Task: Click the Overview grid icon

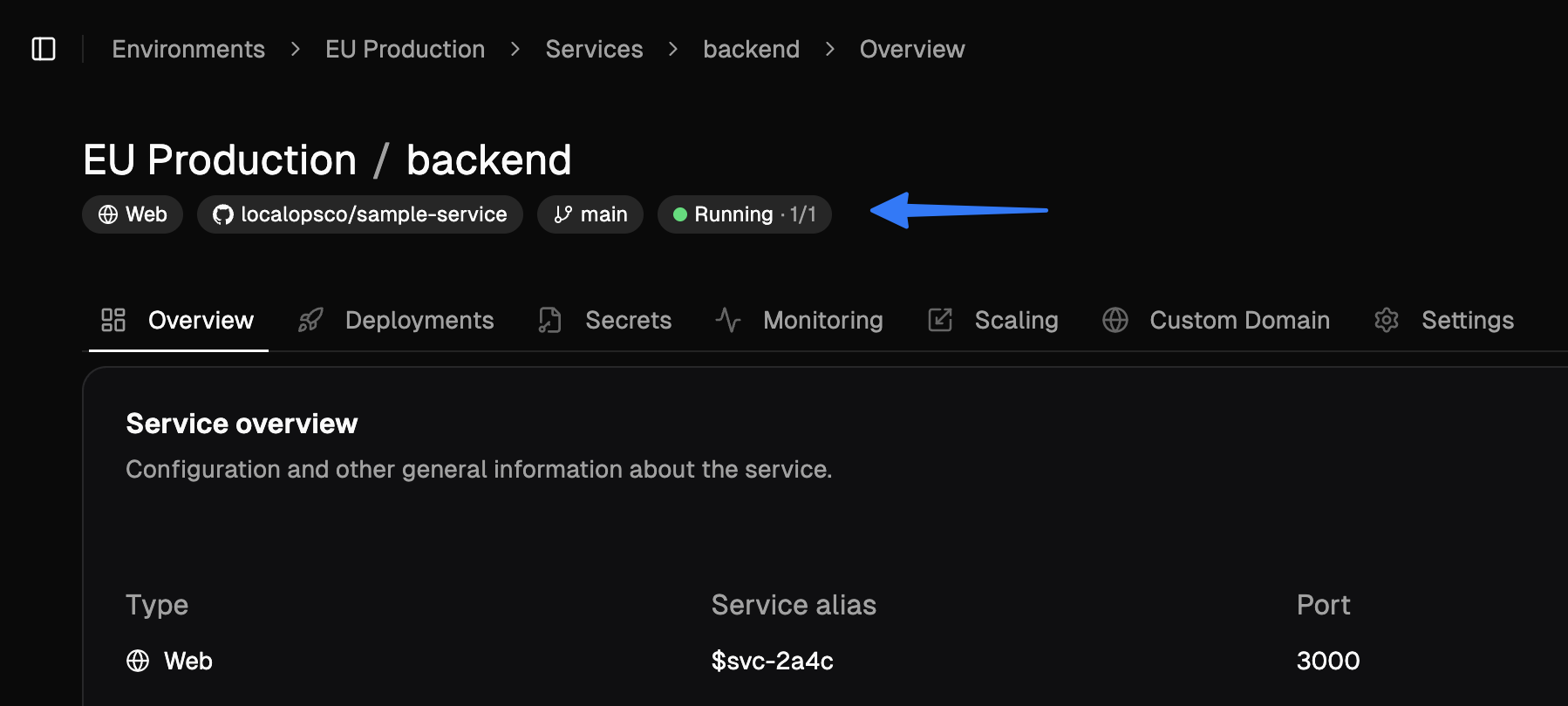Action: [112, 320]
